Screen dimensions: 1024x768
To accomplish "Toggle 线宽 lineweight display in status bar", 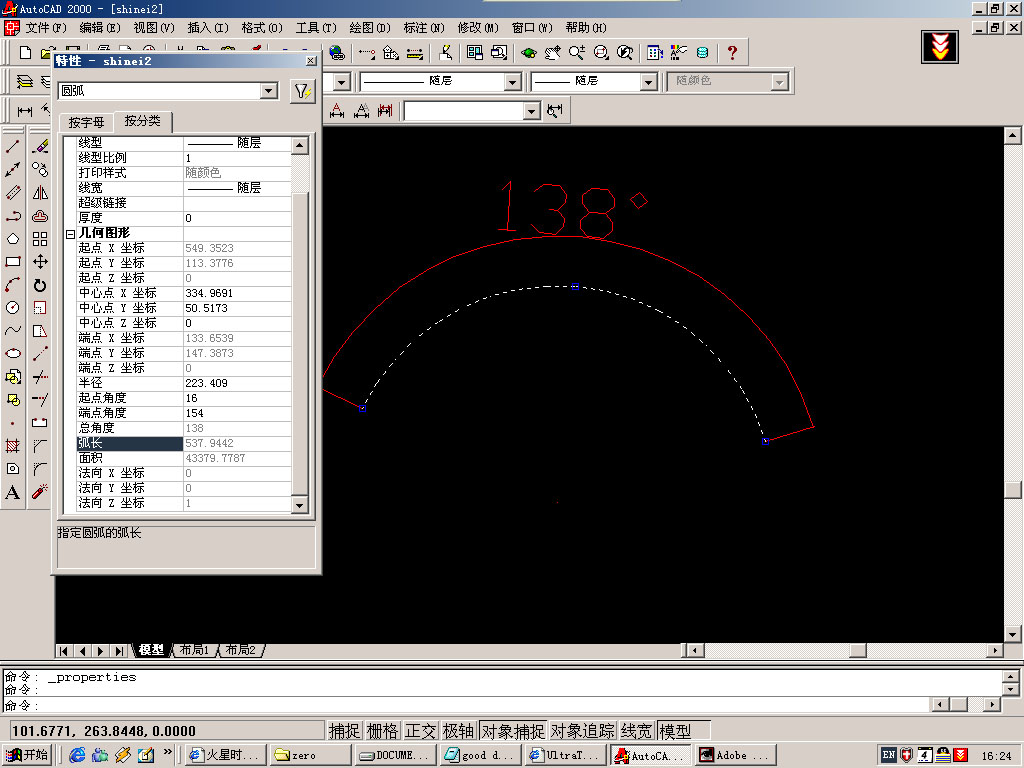I will 637,731.
